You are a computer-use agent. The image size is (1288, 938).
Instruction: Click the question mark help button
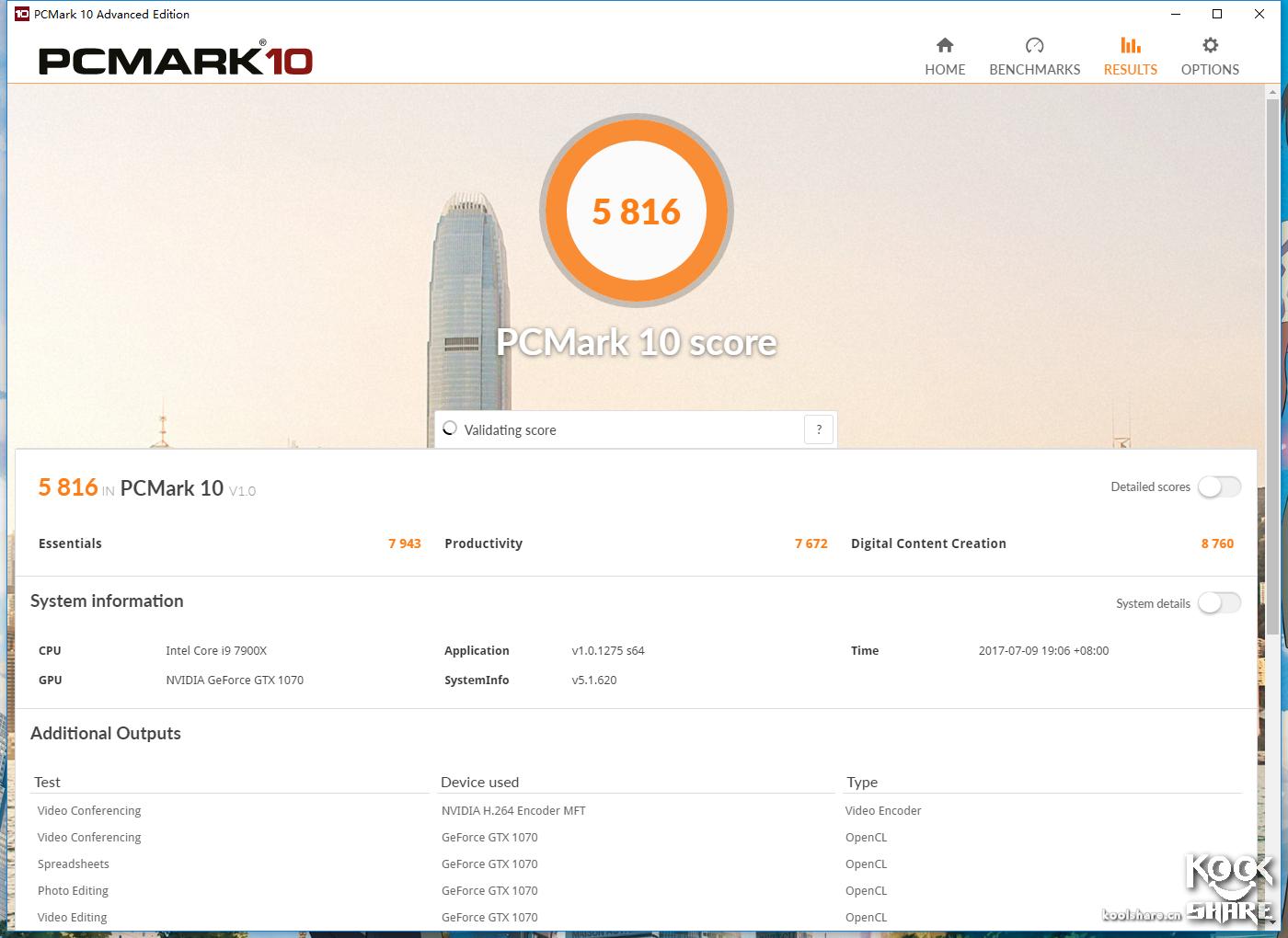tap(819, 429)
